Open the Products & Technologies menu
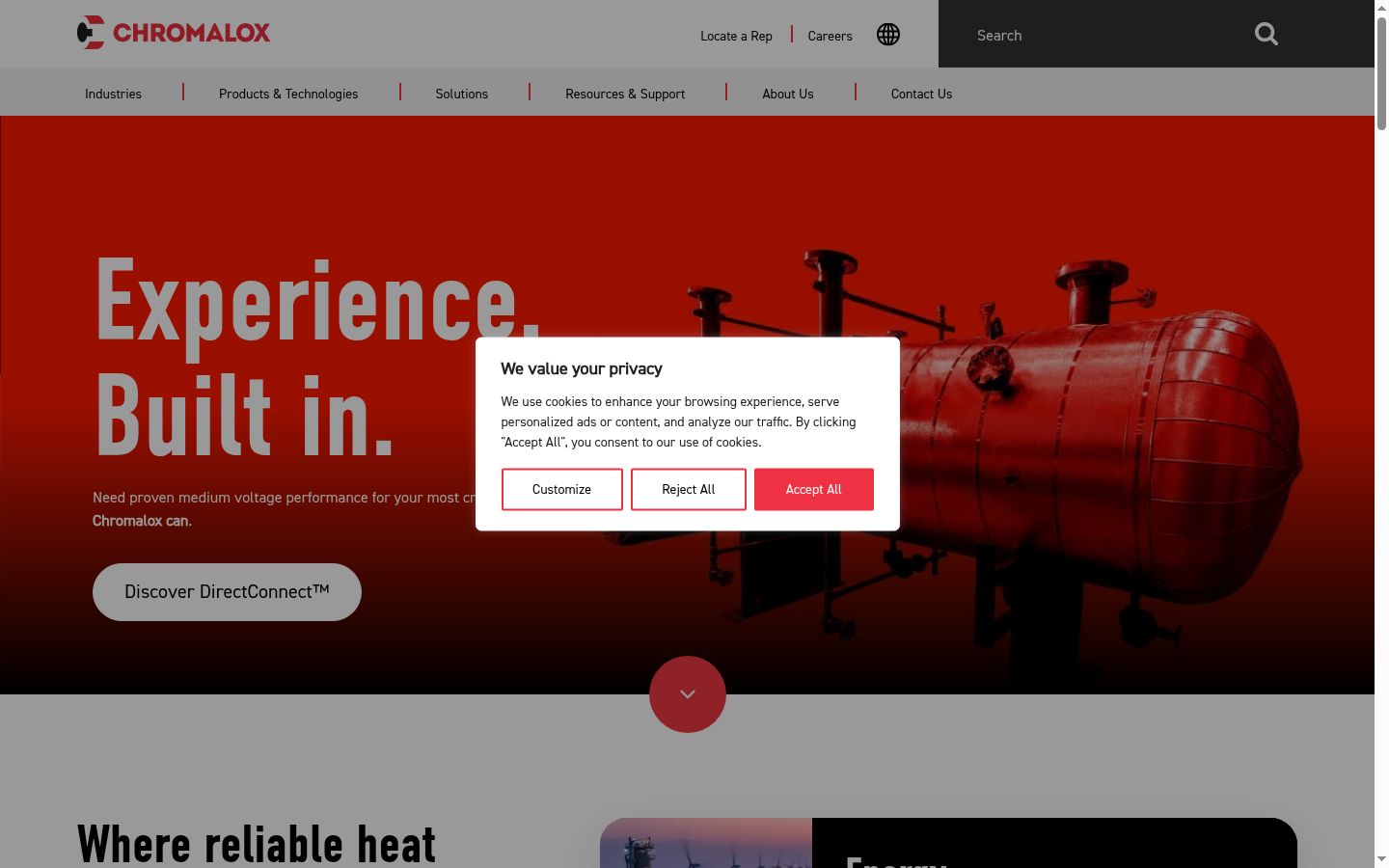The image size is (1389, 868). [288, 94]
